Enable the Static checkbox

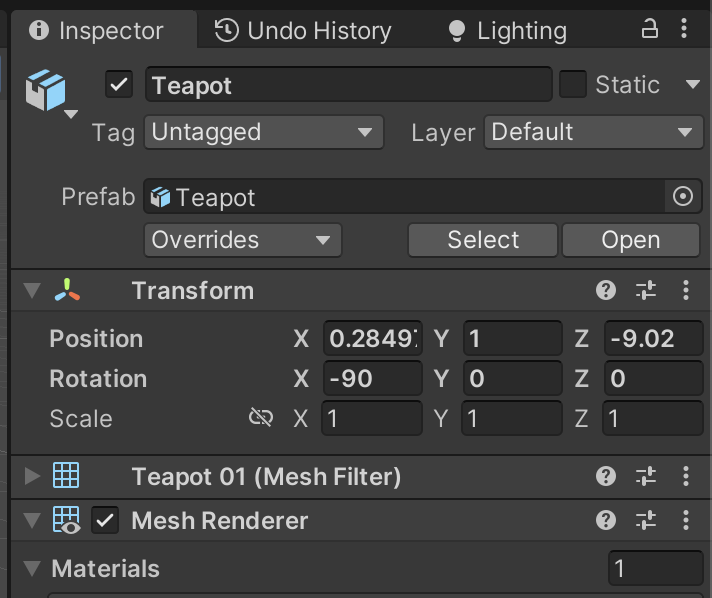pos(573,84)
